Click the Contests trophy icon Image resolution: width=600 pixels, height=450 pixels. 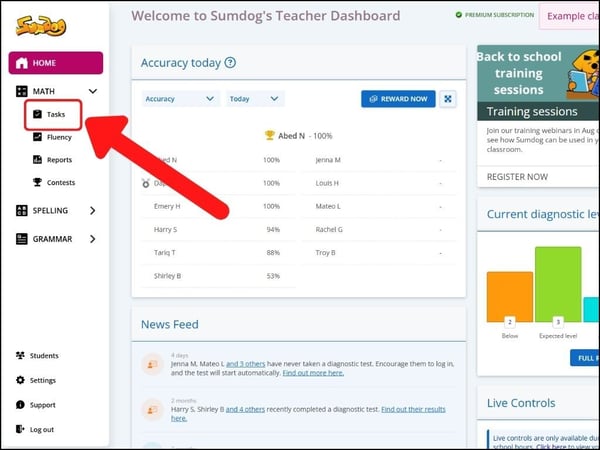tap(37, 182)
